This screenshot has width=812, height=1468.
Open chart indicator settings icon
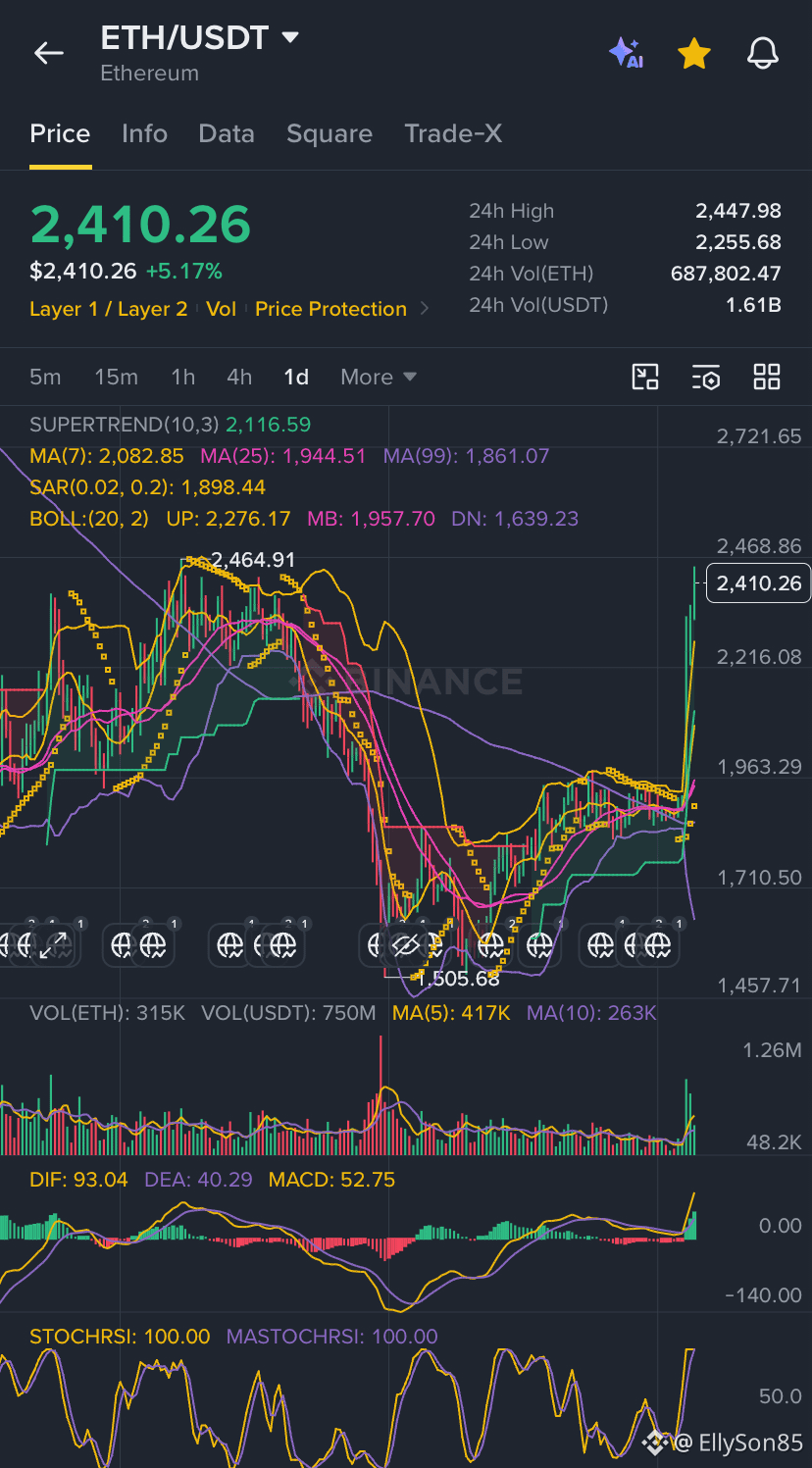(706, 377)
